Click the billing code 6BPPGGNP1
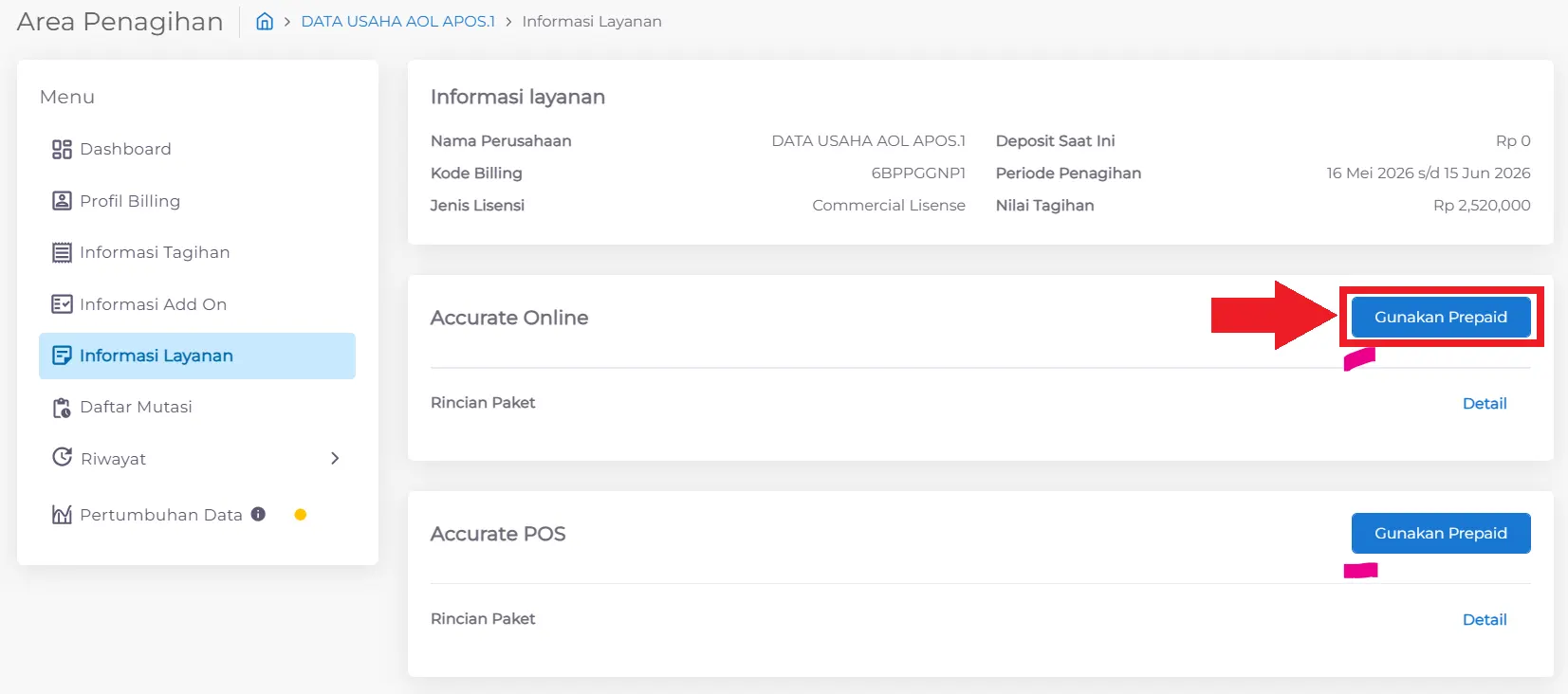 (918, 173)
